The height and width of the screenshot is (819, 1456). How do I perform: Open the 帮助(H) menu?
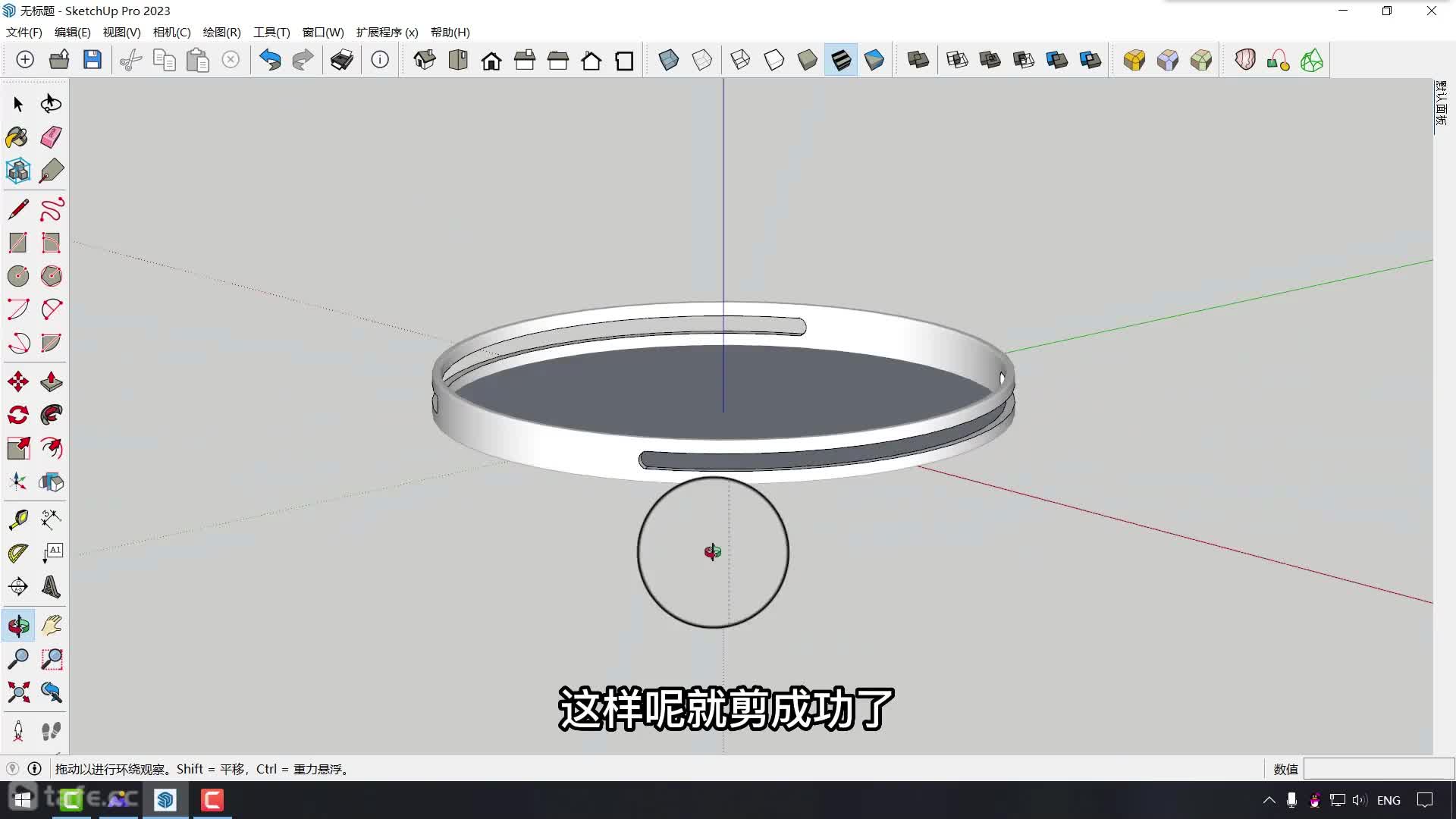450,33
